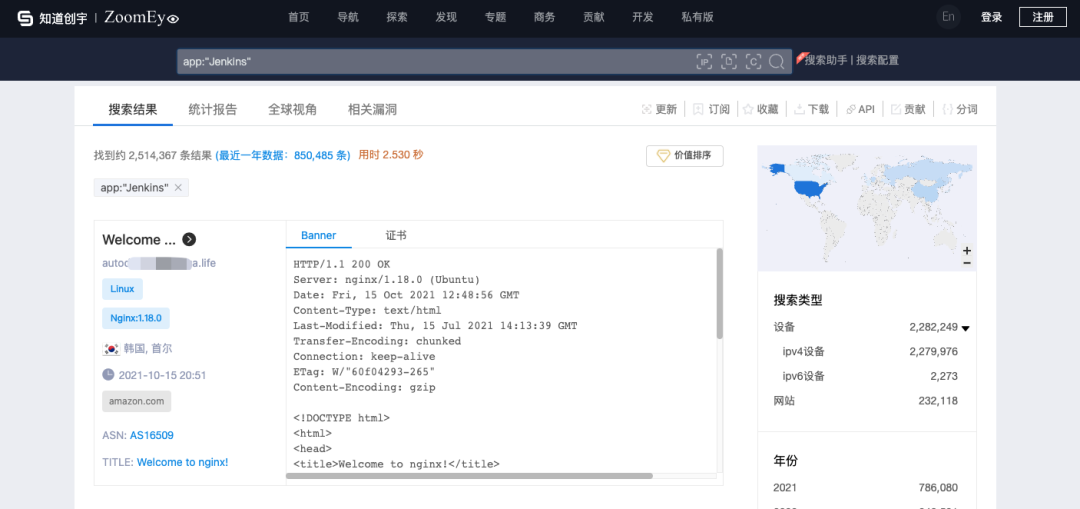The width and height of the screenshot is (1080, 509).
Task: Click the arrow next to Welcome title
Action: pyautogui.click(x=189, y=239)
